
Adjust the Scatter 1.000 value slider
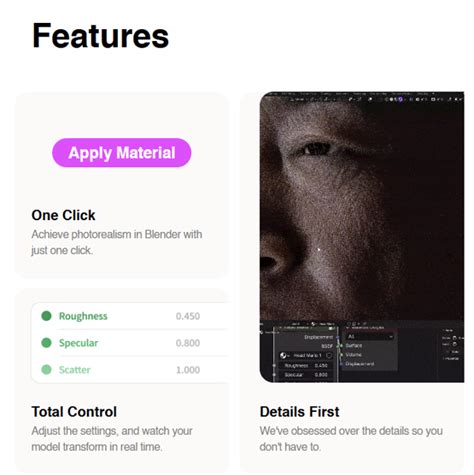point(188,370)
